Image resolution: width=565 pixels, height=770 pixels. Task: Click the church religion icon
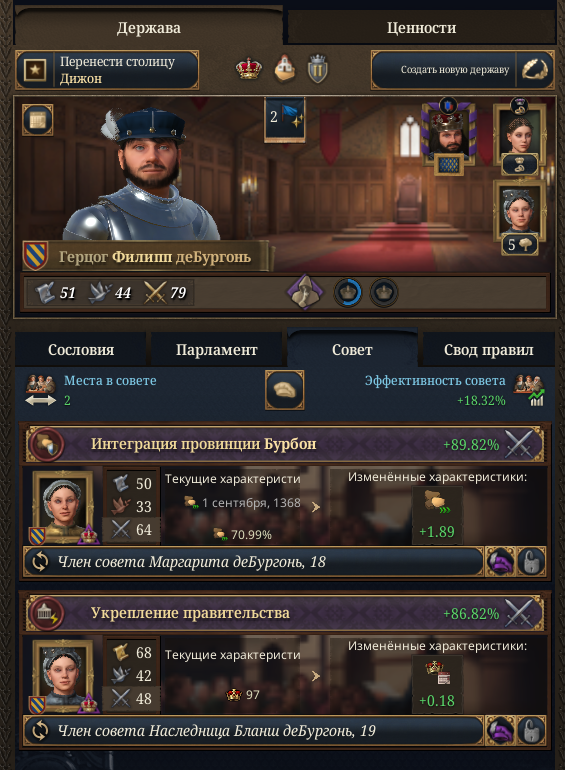coord(284,68)
